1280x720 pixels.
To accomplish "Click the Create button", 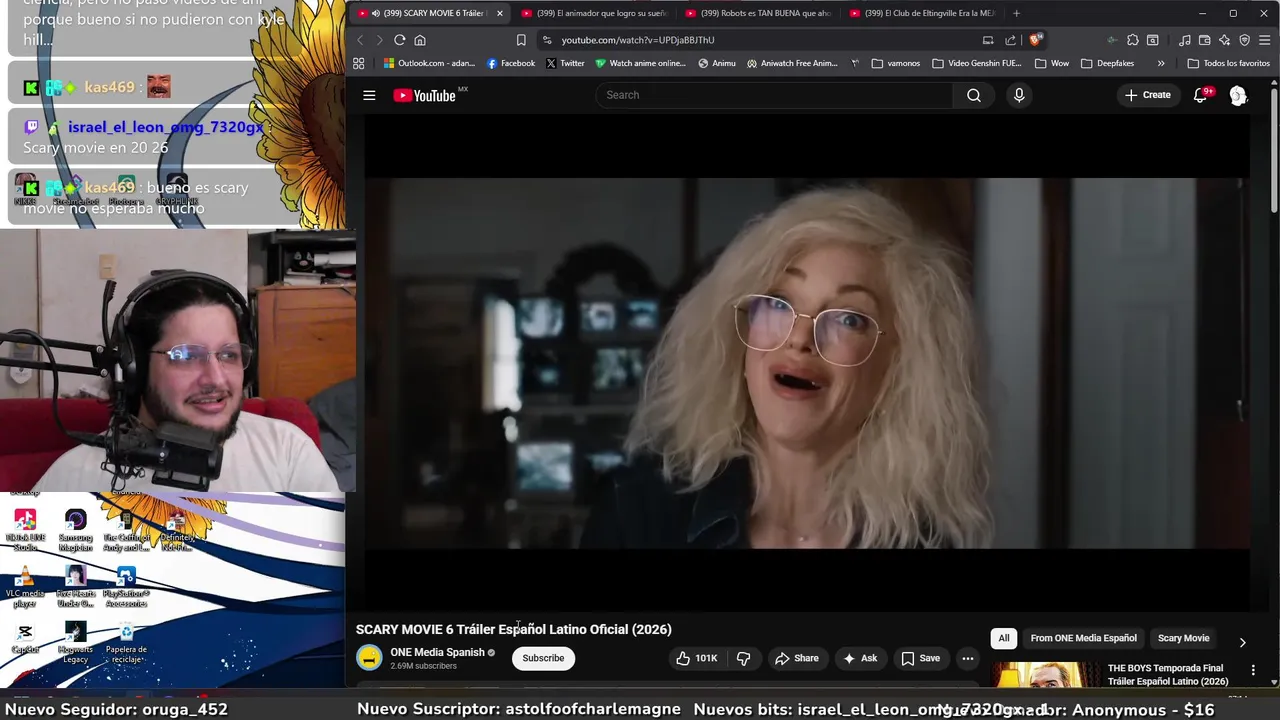I will (1148, 95).
